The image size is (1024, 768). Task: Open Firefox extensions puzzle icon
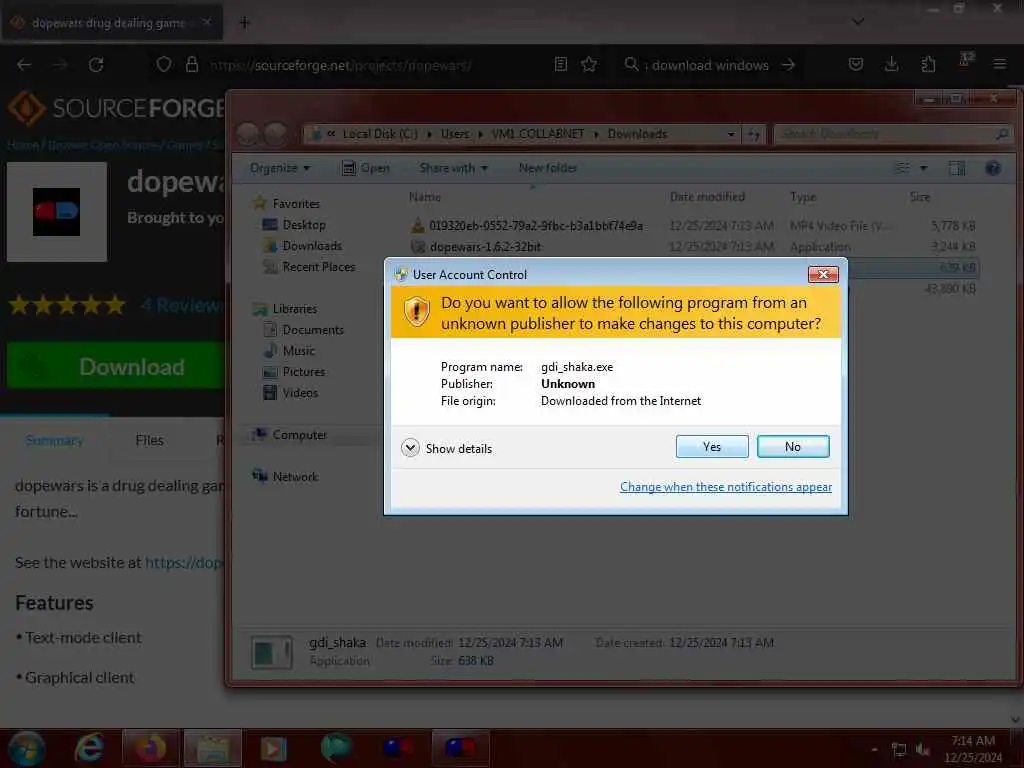point(928,64)
